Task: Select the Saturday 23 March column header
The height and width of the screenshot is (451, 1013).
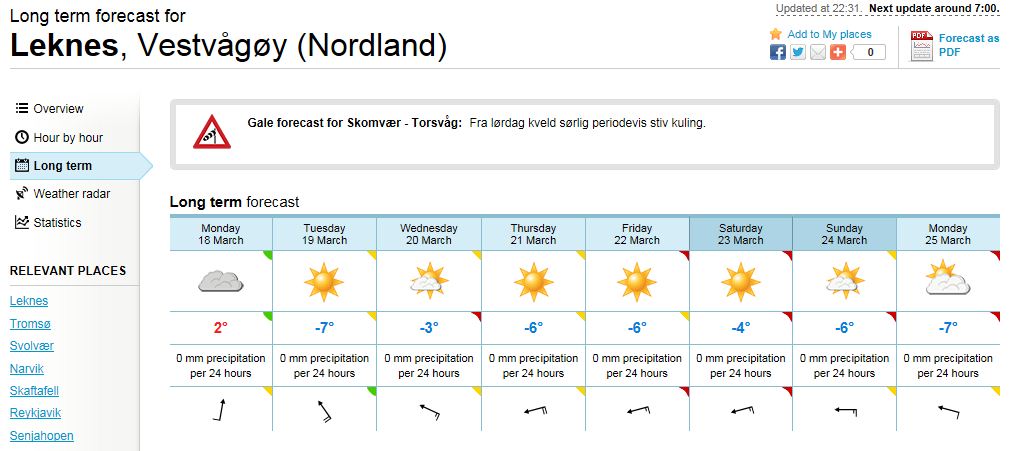Action: (740, 234)
